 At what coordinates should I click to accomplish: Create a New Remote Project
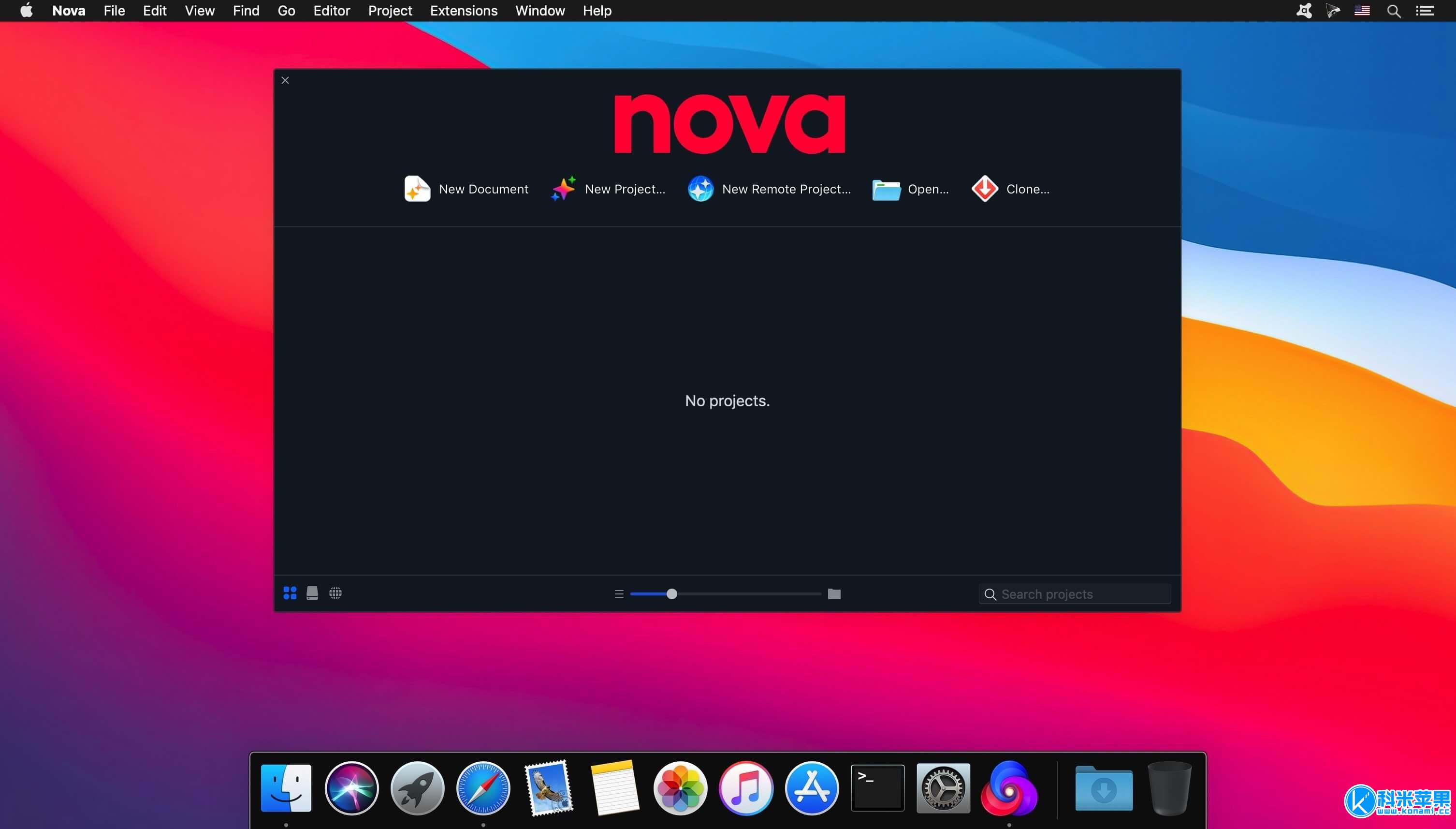[769, 189]
